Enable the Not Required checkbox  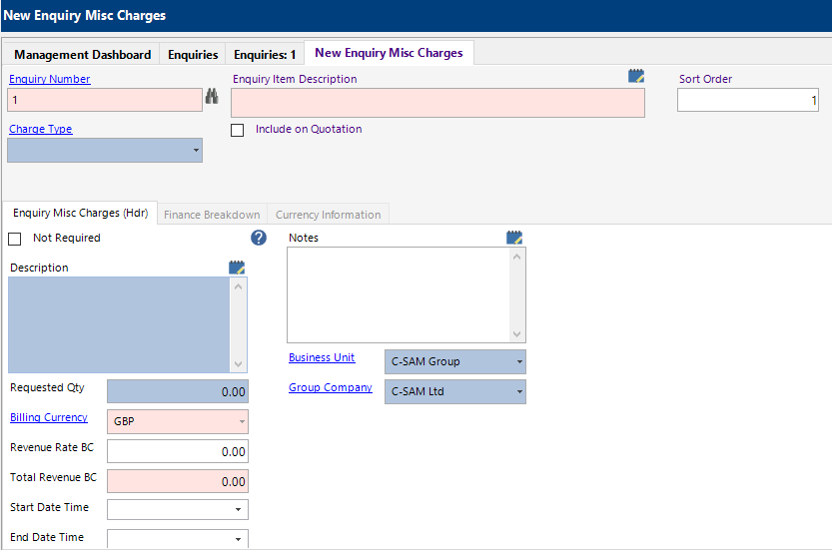pyautogui.click(x=15, y=239)
